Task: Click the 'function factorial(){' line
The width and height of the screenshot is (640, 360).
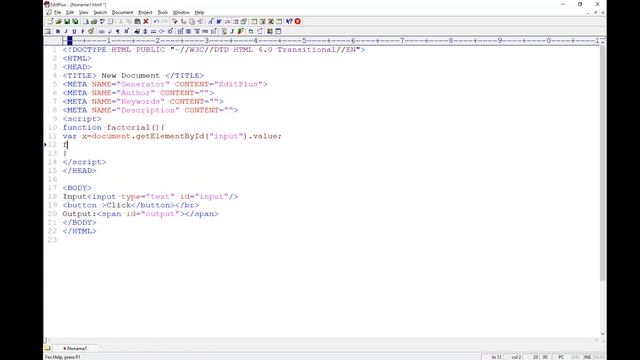Action: click(113, 127)
